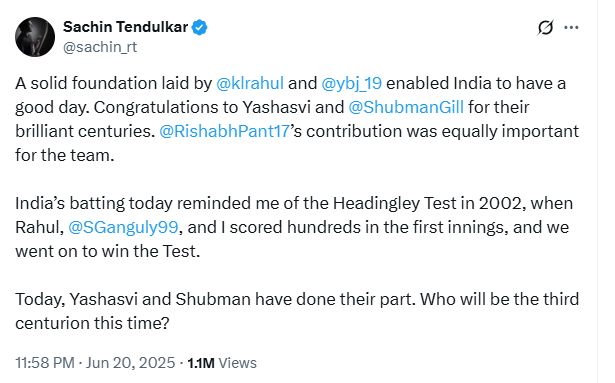Open the Sachin Tendulkar display name
The height and width of the screenshot is (383, 615).
pos(125,27)
